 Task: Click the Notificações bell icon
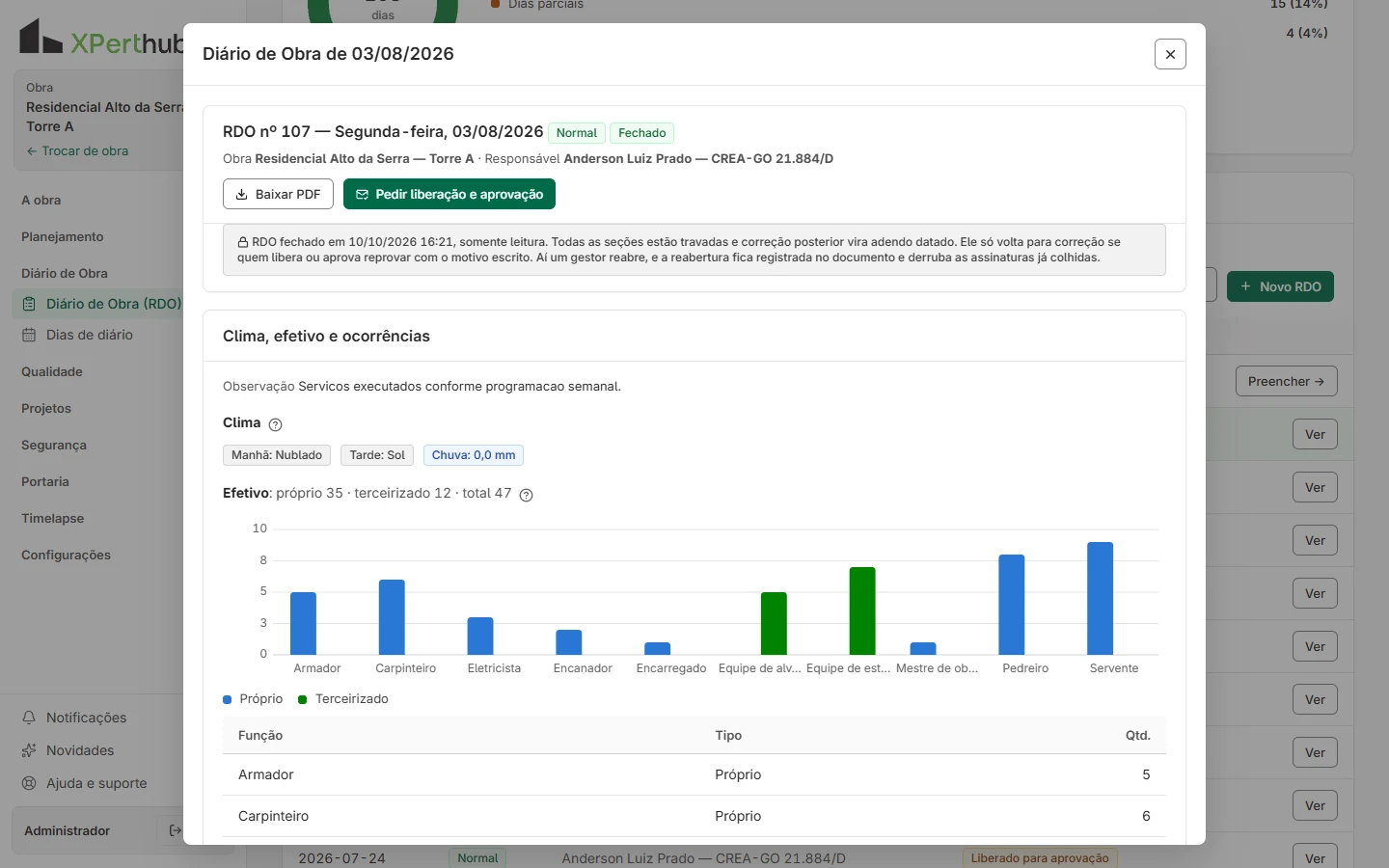29,718
